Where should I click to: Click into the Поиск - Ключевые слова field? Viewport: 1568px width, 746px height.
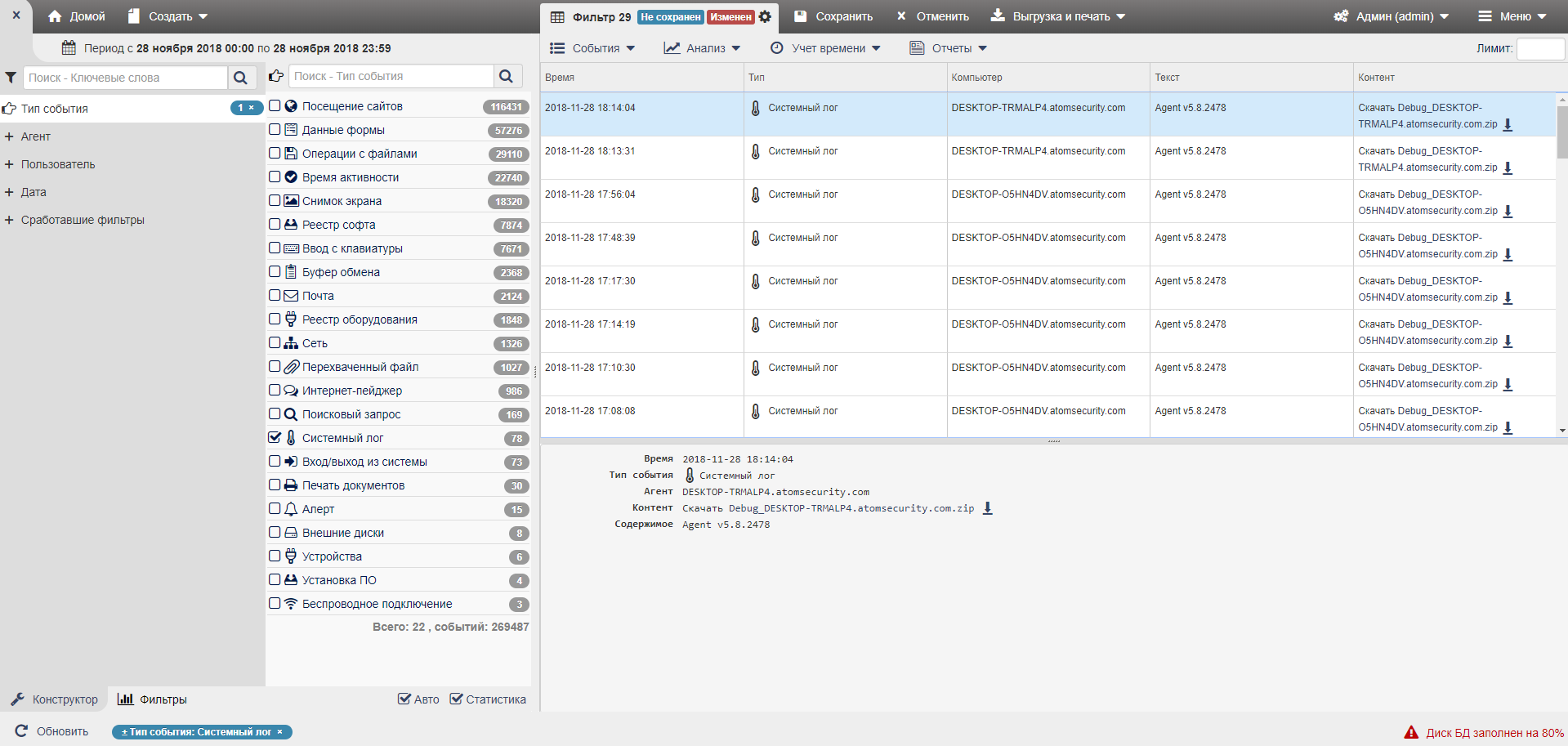125,78
